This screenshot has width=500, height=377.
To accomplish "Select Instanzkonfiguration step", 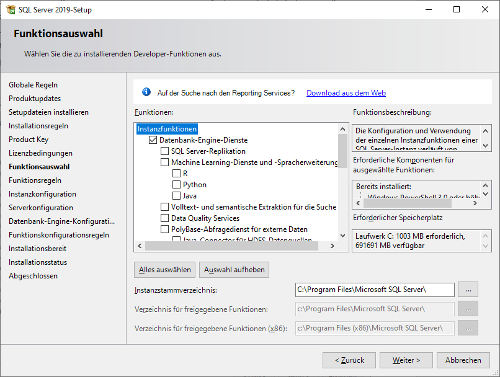I will point(42,194).
